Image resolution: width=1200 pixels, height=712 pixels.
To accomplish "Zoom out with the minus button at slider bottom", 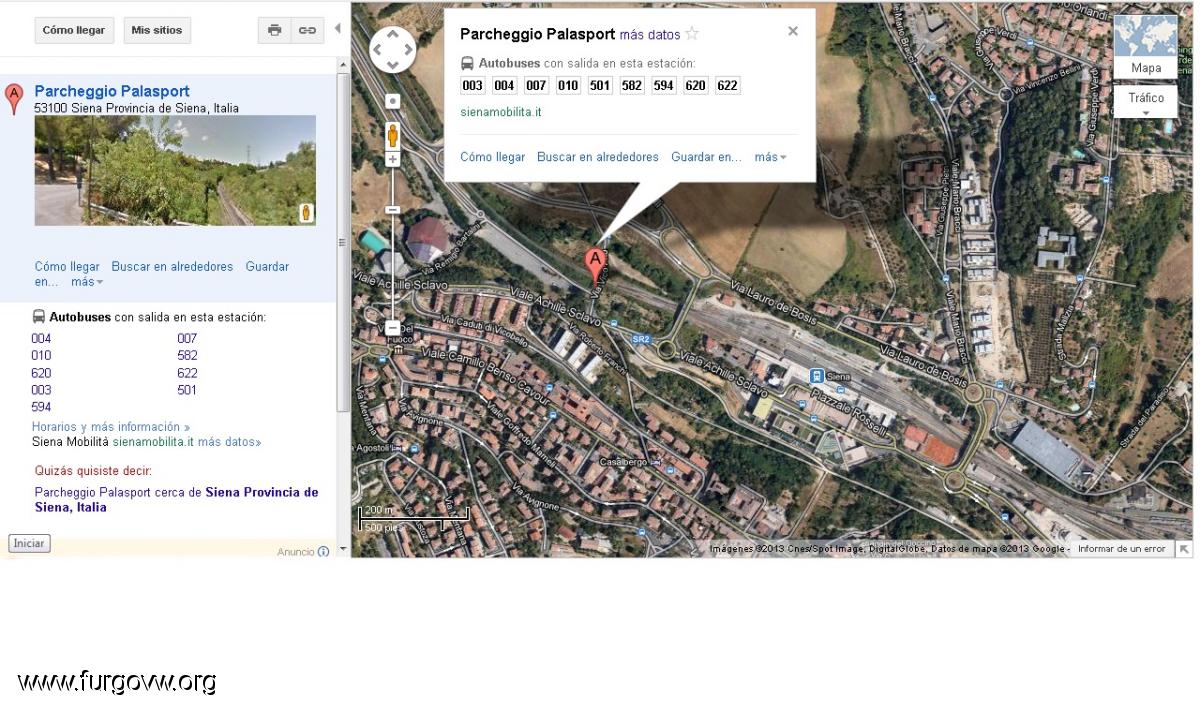I will click(x=393, y=328).
